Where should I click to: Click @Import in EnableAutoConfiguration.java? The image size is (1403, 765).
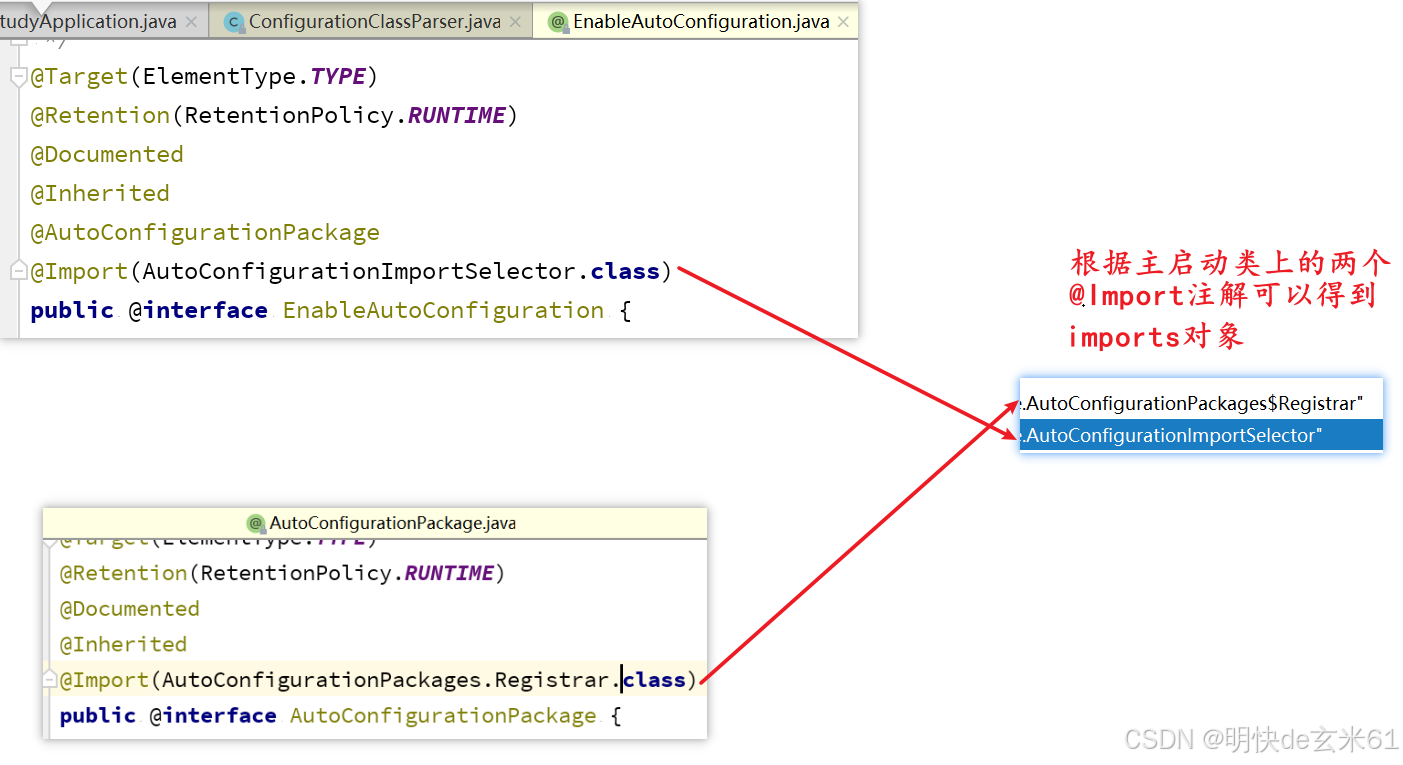click(80, 272)
